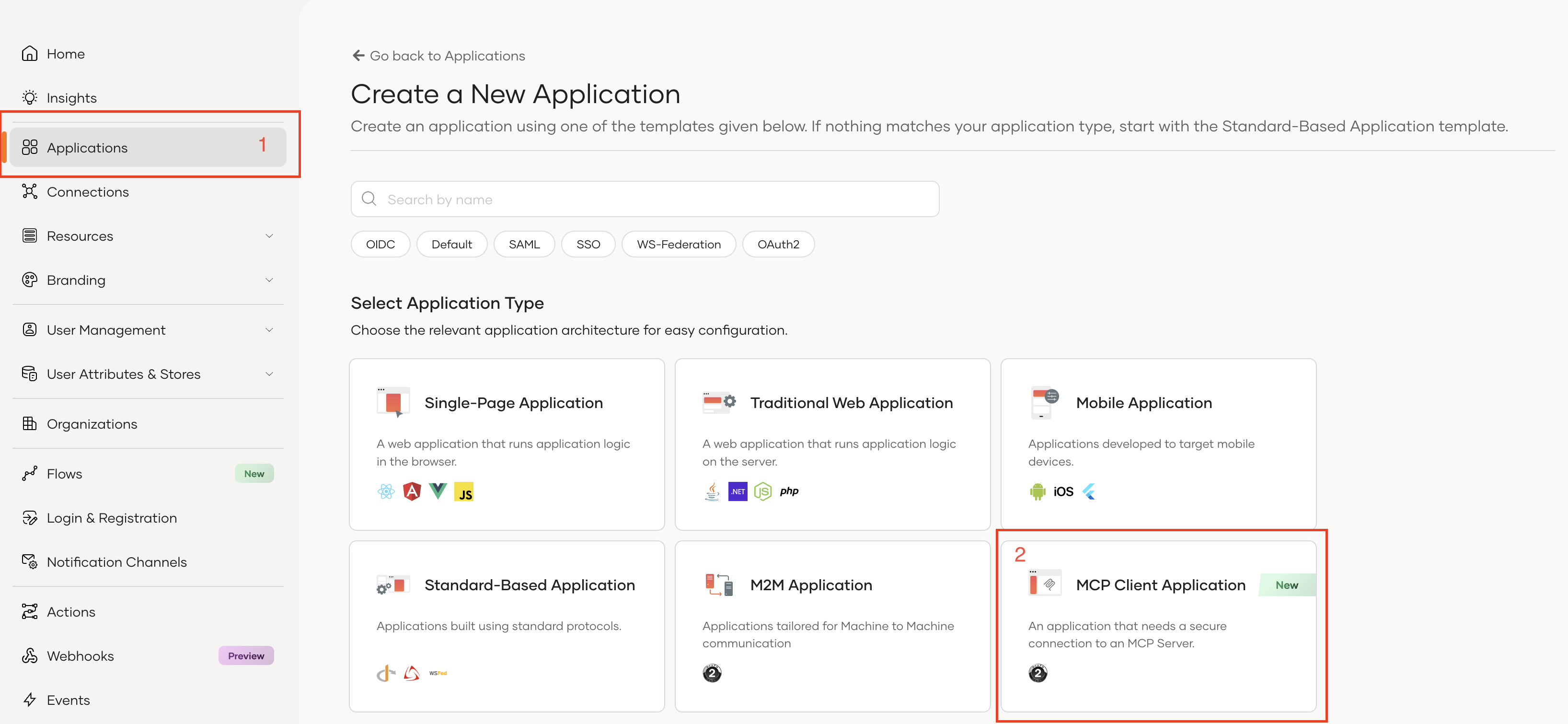The width and height of the screenshot is (1568, 724).
Task: Click the Search by name field
Action: click(x=644, y=199)
